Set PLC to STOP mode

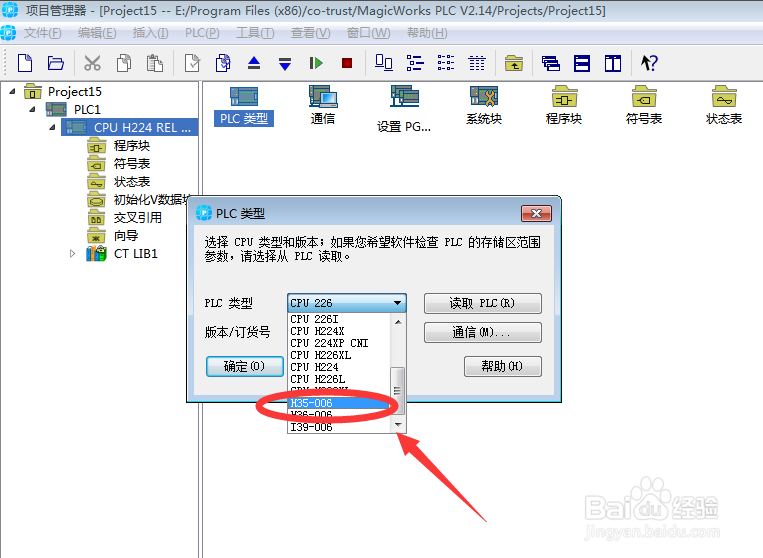[347, 63]
